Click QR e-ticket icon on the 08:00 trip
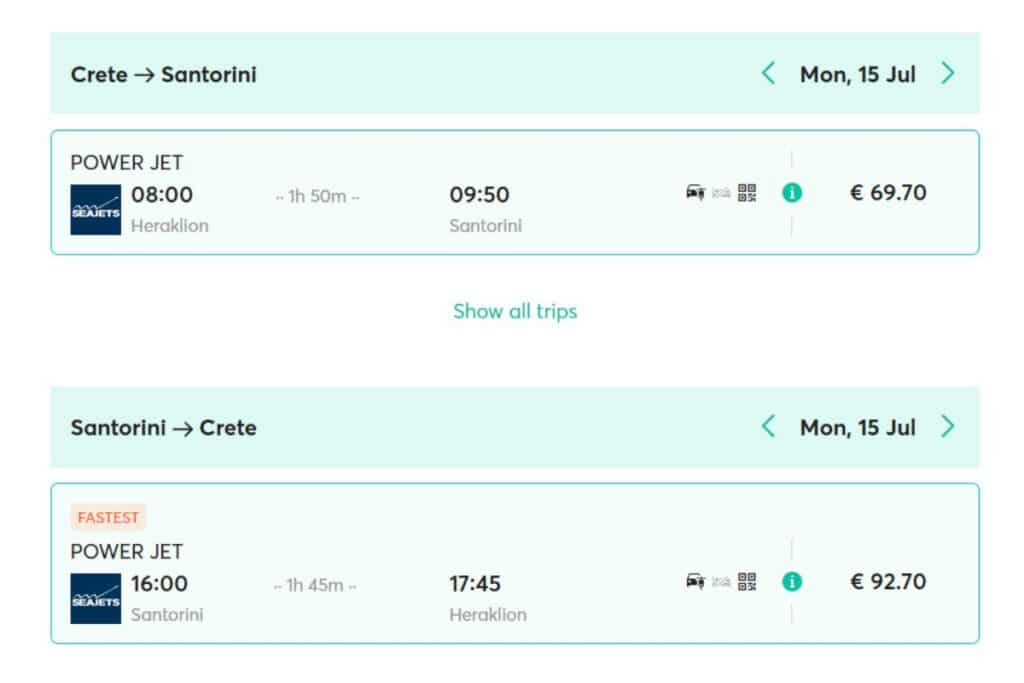1024x683 pixels. pyautogui.click(x=747, y=193)
